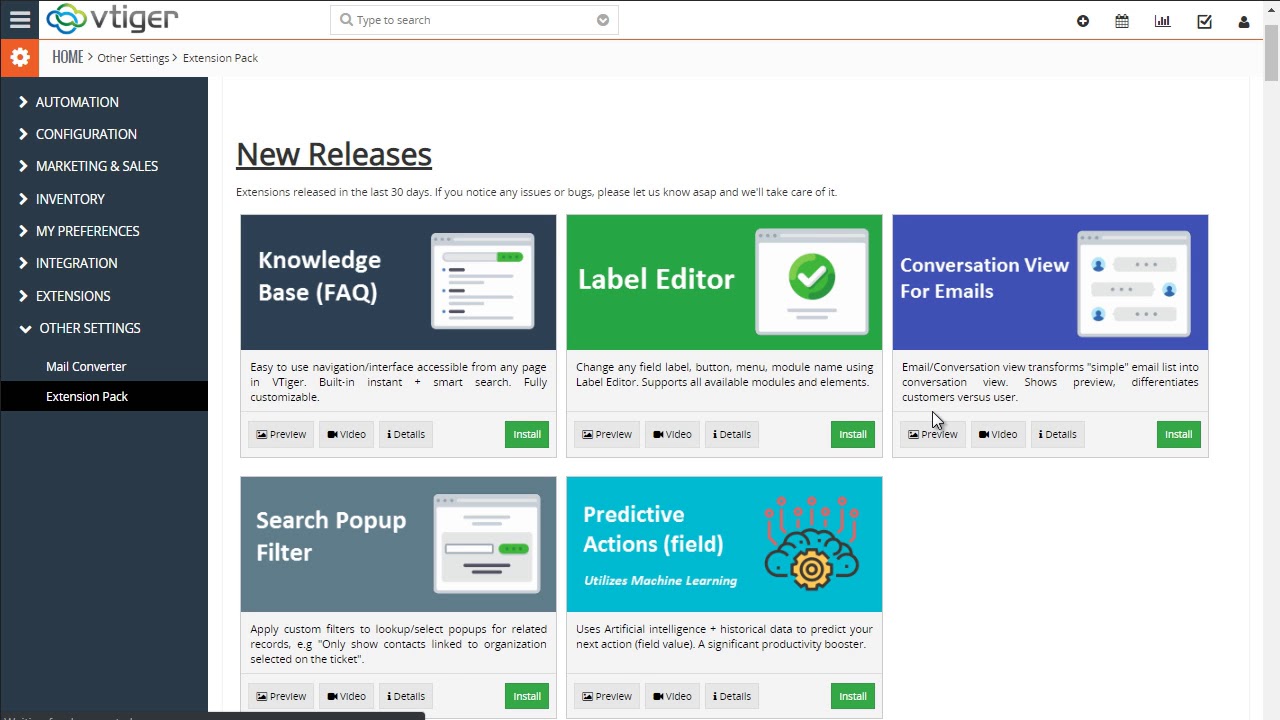Preview Predictive Actions extension

607,696
